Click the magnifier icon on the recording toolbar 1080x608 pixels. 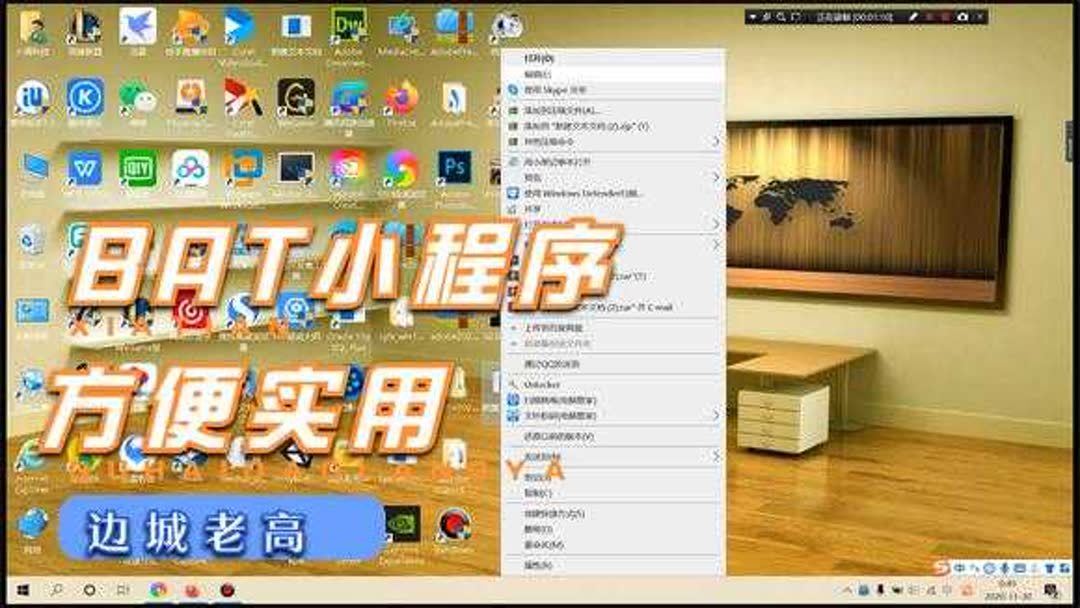coord(780,17)
